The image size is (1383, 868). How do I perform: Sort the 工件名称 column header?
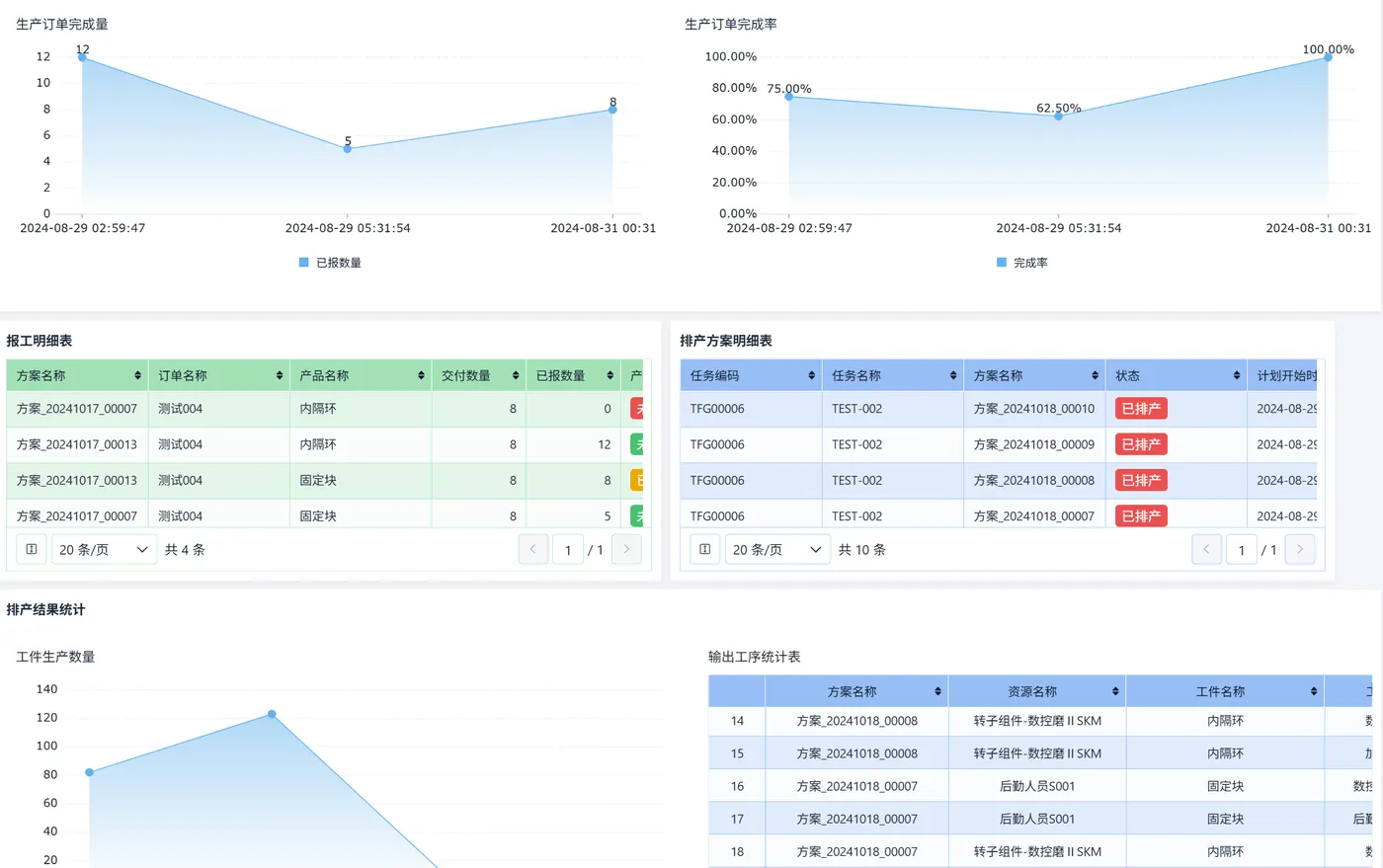pyautogui.click(x=1314, y=691)
